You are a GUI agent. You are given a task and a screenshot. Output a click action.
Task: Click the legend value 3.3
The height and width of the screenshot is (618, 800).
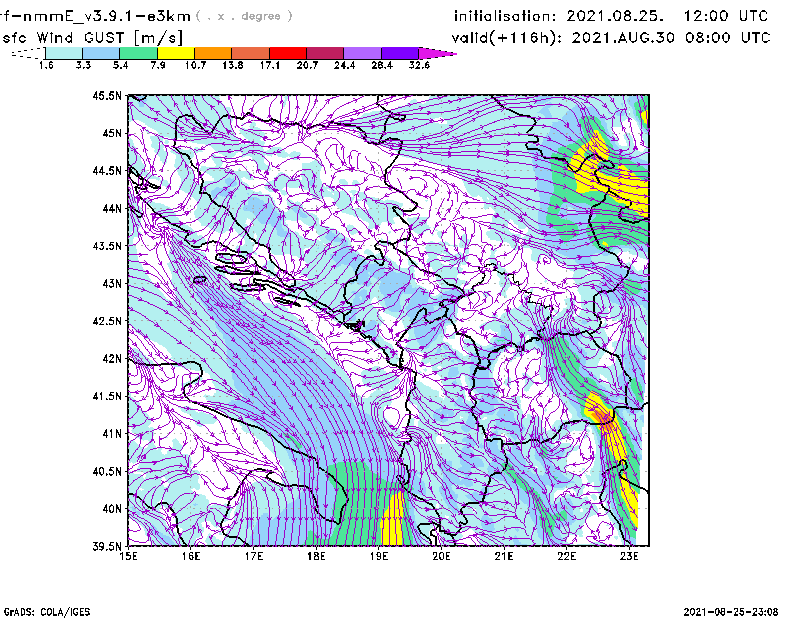83,65
